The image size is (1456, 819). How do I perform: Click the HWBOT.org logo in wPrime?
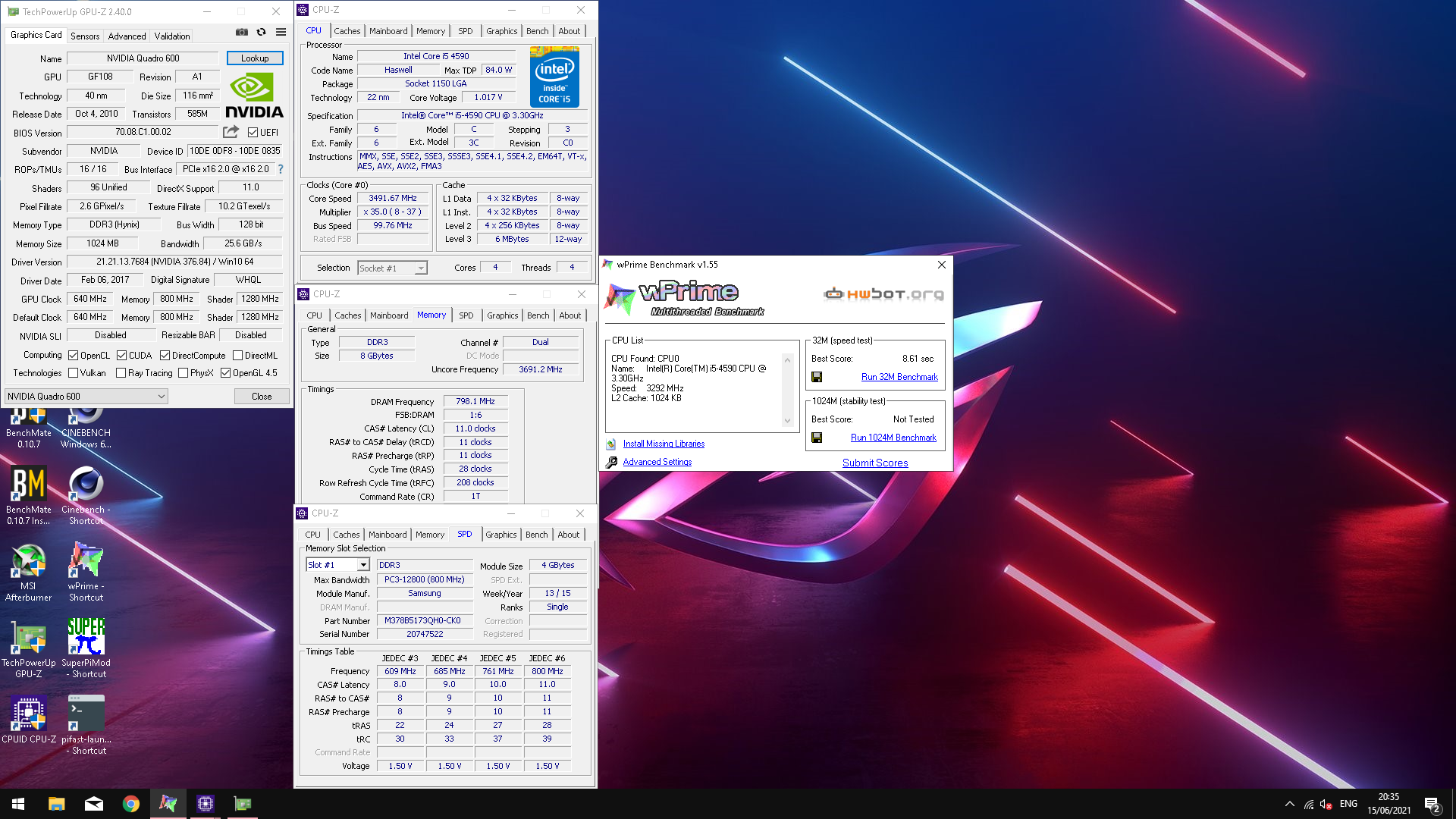pyautogui.click(x=884, y=294)
